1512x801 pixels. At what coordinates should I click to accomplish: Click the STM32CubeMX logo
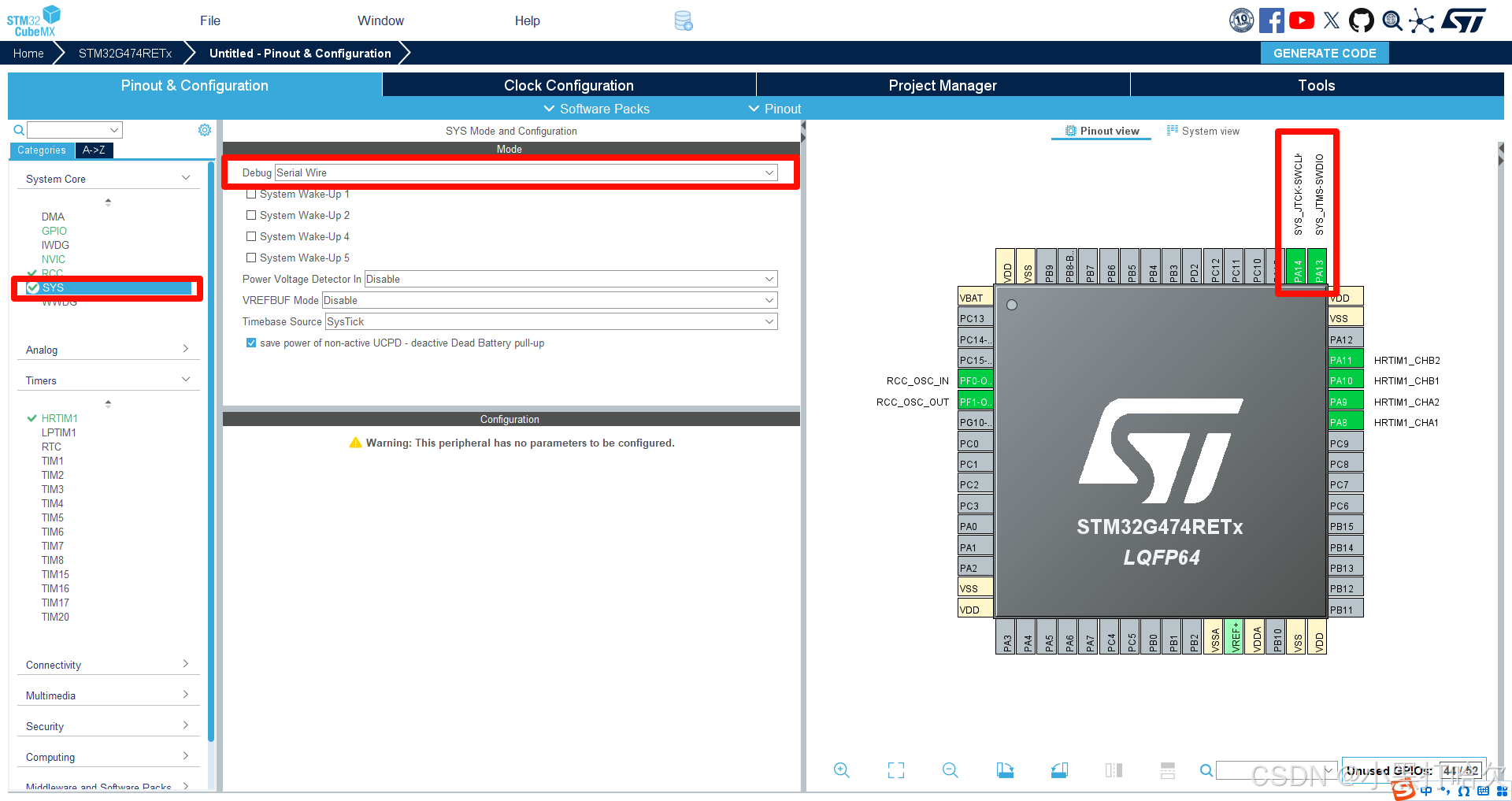pos(33,21)
